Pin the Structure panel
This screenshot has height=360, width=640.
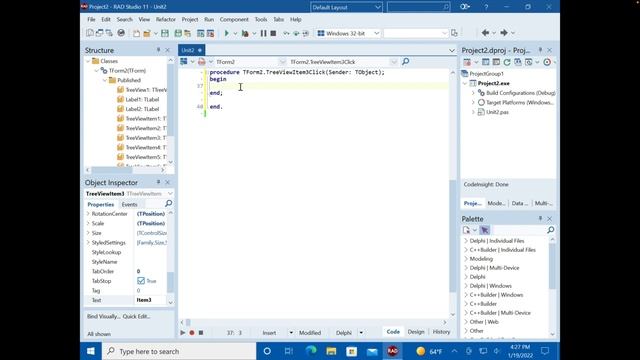(x=158, y=50)
